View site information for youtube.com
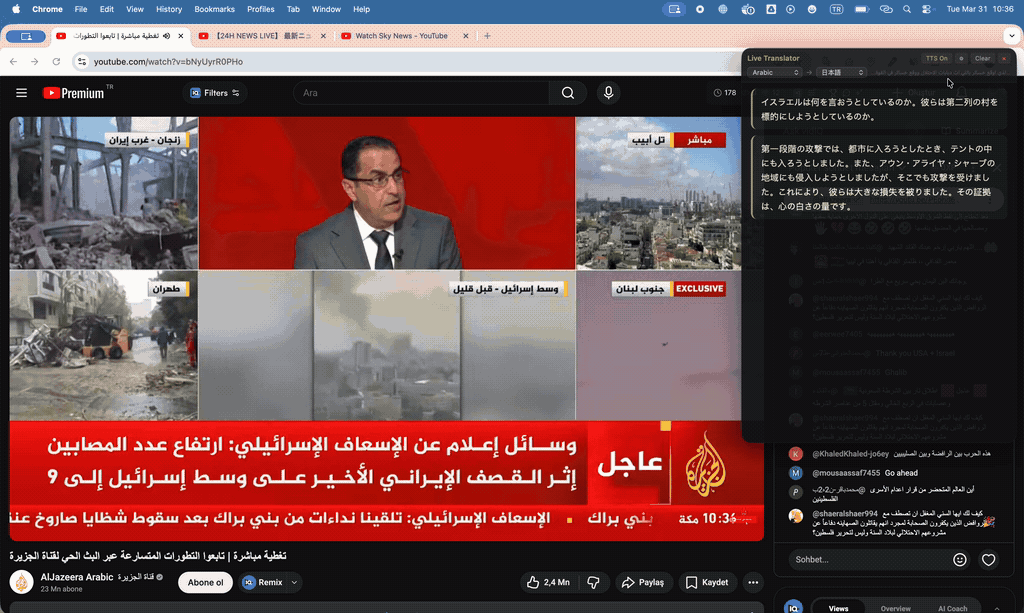Screen dimensions: 1024x613 [82, 61]
